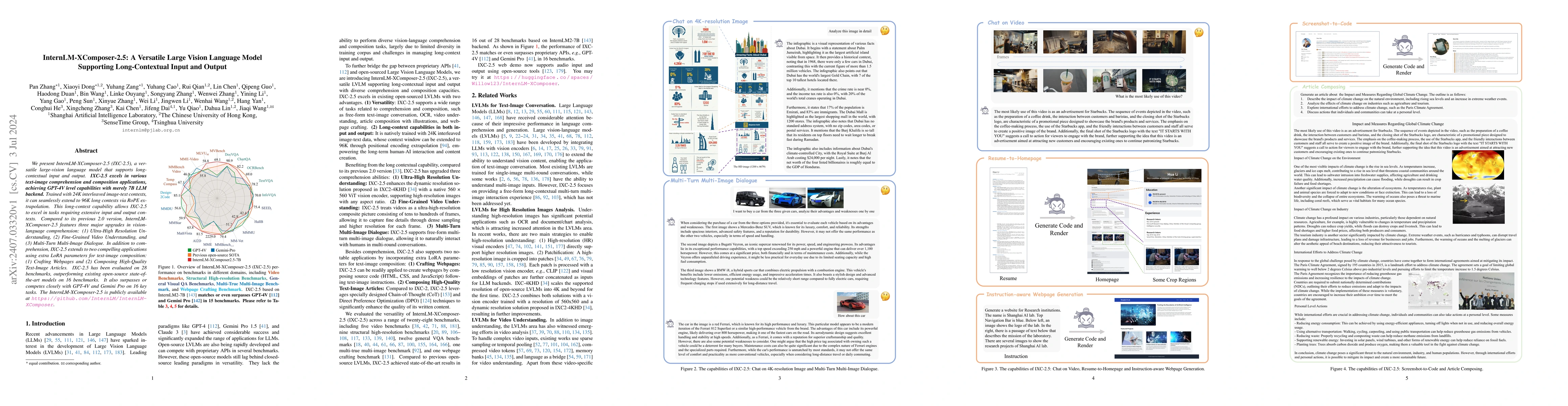Click the "Previous open-source SOTA" legend entry

tap(214, 255)
